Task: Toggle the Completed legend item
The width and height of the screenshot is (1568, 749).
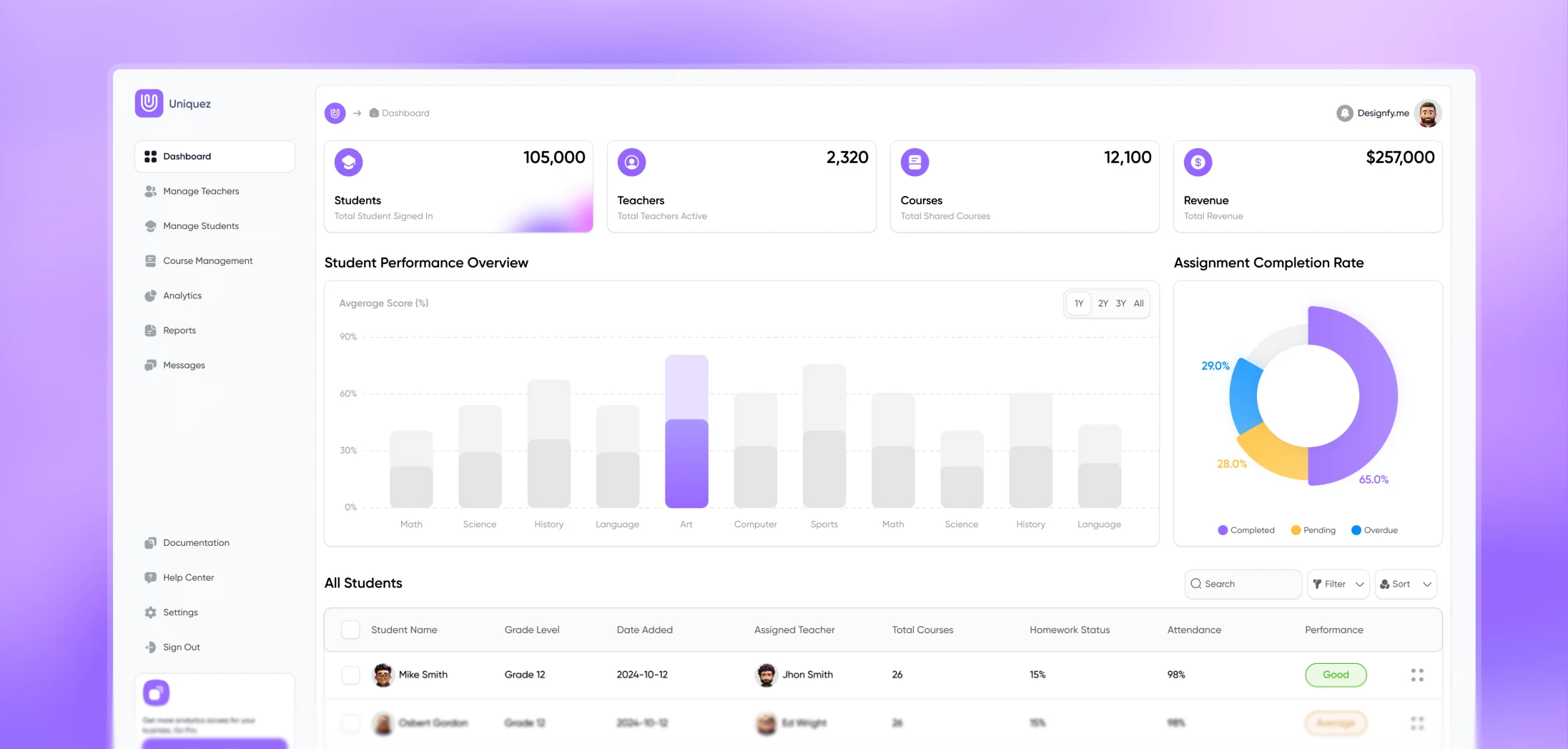Action: (1246, 530)
